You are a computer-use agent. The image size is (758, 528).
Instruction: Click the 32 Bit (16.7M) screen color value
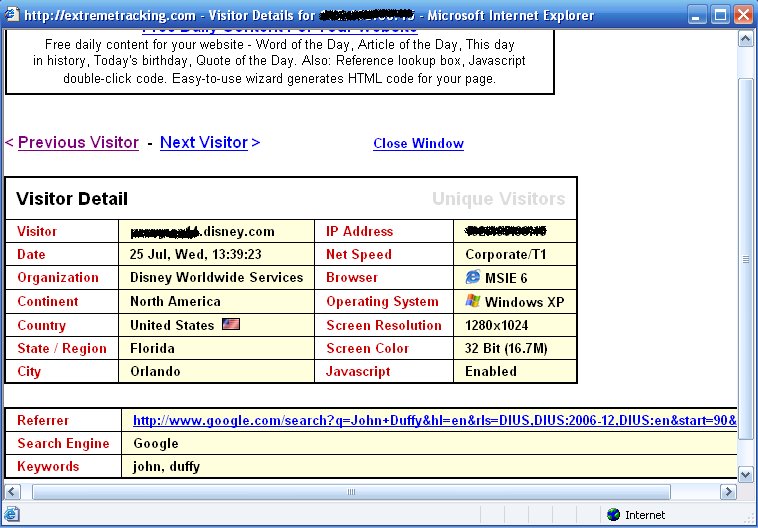pyautogui.click(x=506, y=349)
